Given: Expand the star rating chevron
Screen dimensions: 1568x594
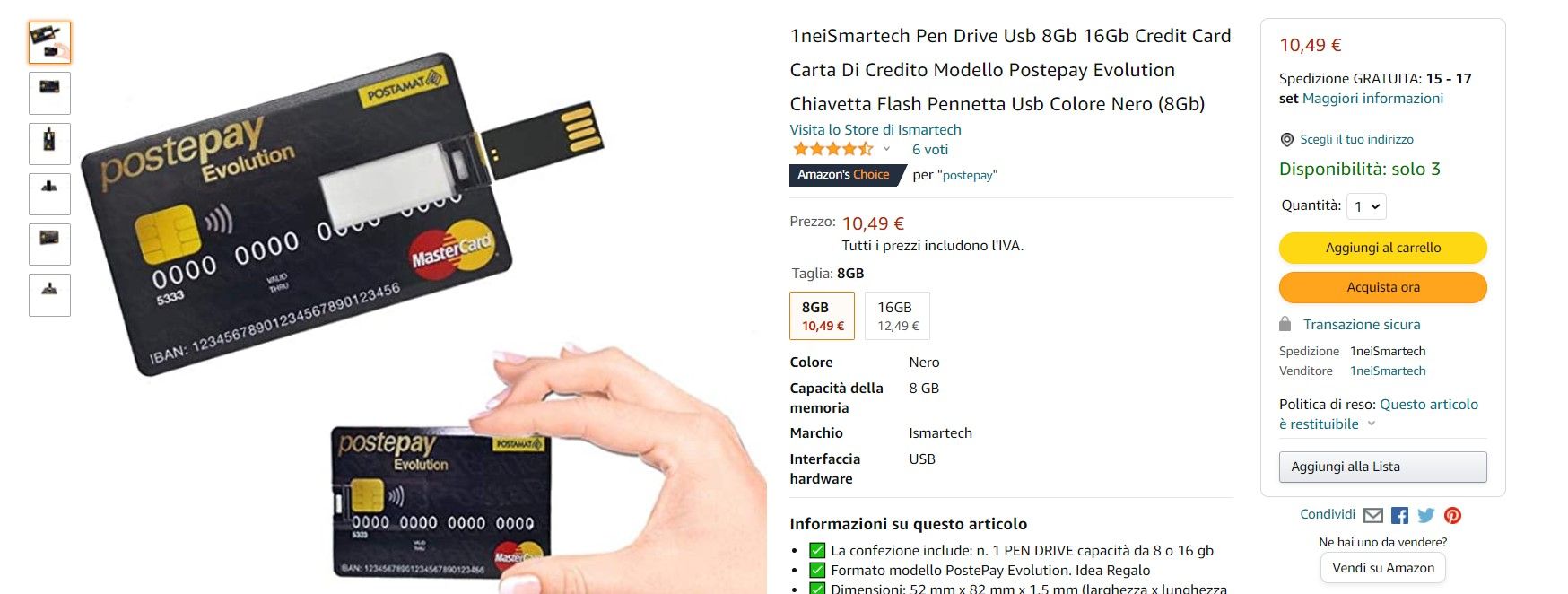Looking at the screenshot, I should tap(886, 149).
